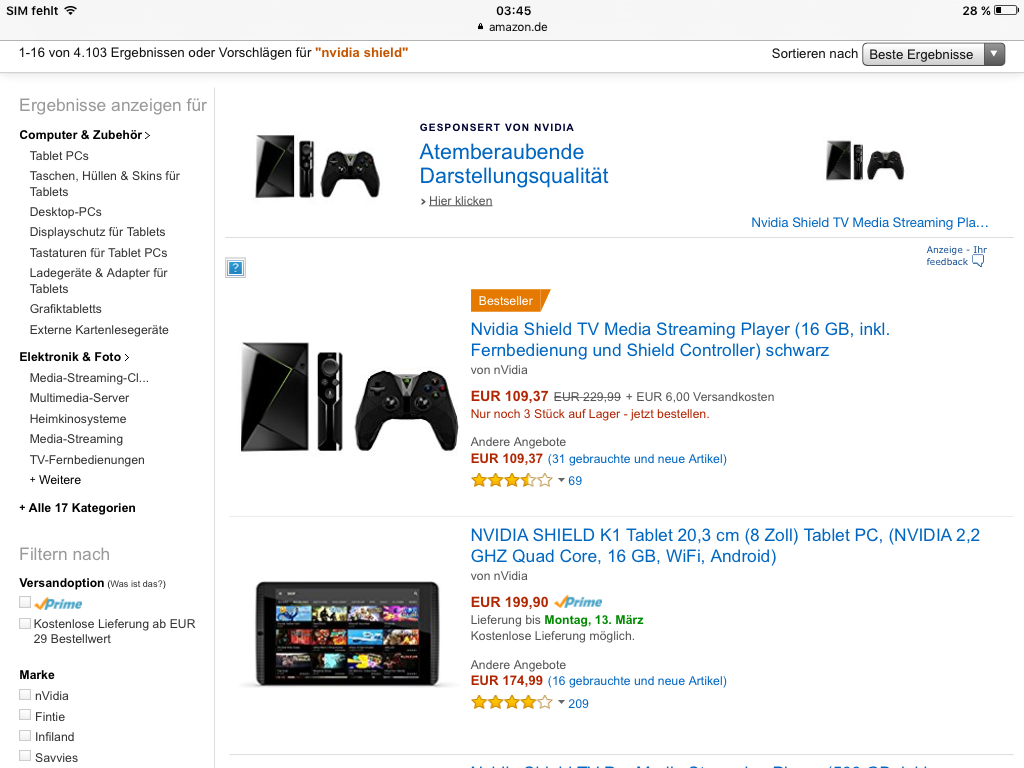Click the ad feedback speech bubble icon
The width and height of the screenshot is (1024, 768).
point(978,261)
